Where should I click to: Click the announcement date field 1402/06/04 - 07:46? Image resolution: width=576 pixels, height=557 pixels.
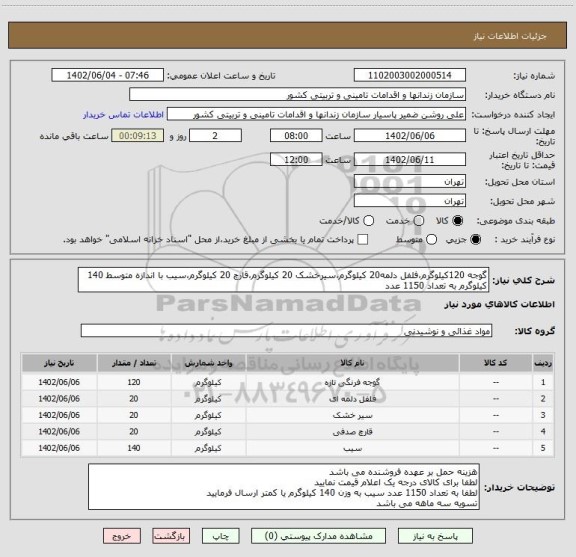coord(108,75)
